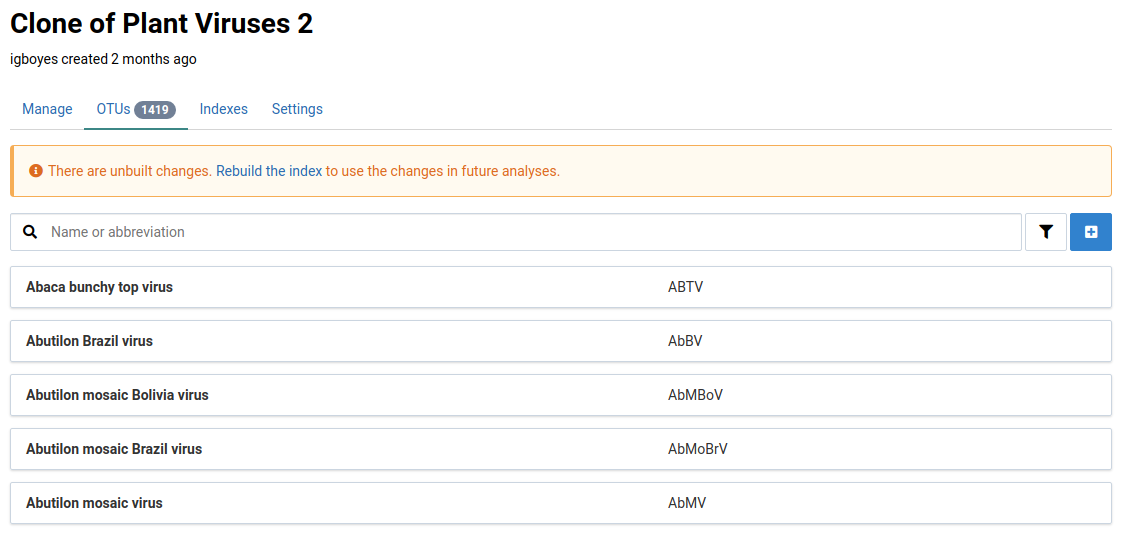Click the orange warning info icon
Image resolution: width=1121 pixels, height=533 pixels.
point(36,171)
